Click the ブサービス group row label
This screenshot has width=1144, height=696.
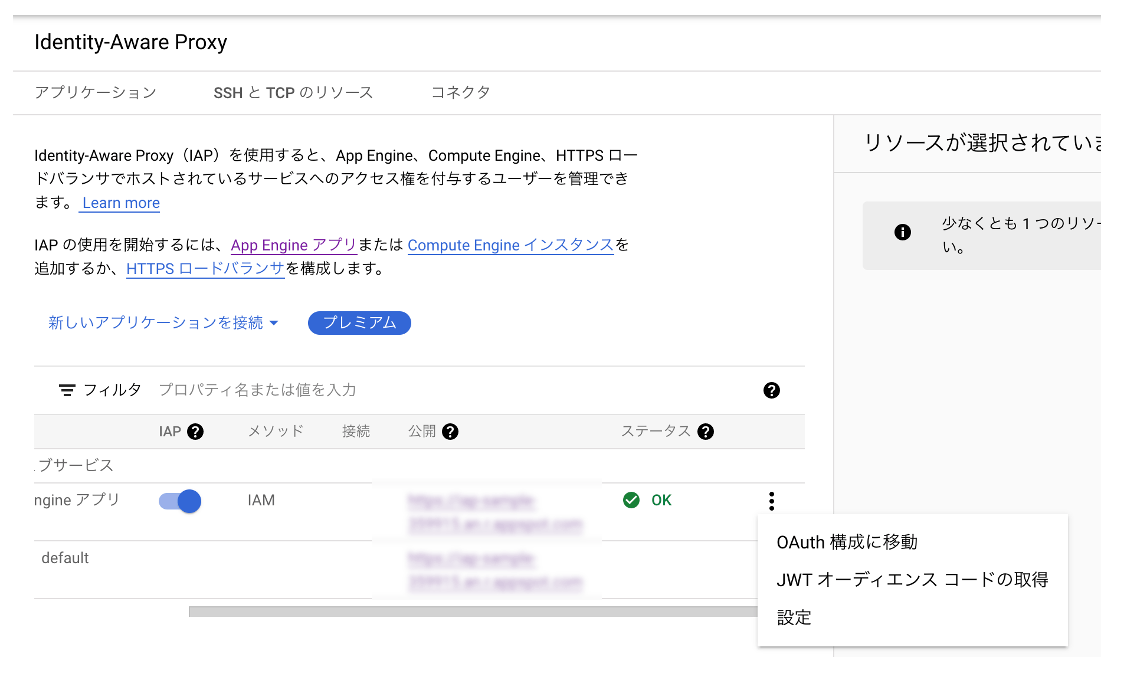[74, 465]
